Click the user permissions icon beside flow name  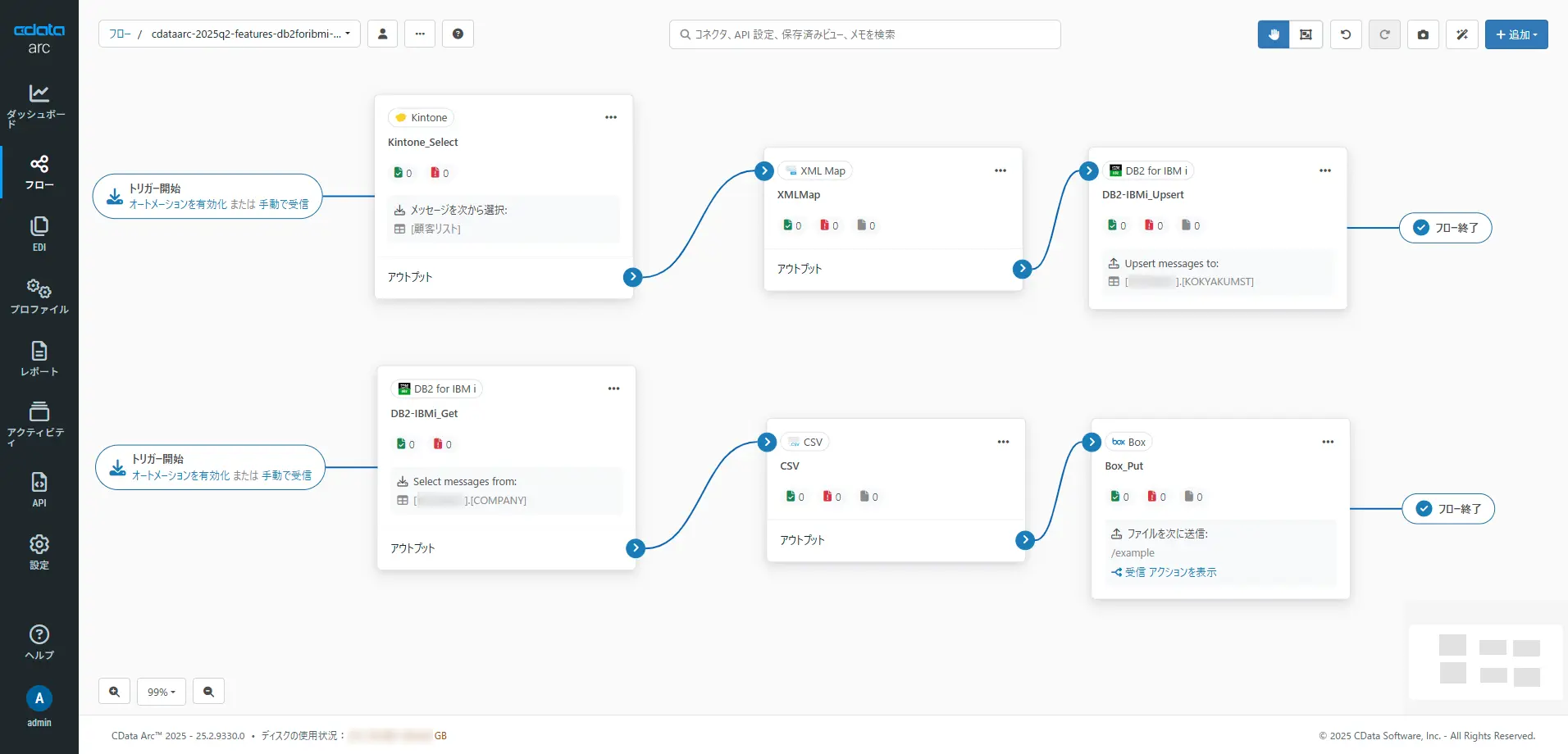[x=382, y=34]
